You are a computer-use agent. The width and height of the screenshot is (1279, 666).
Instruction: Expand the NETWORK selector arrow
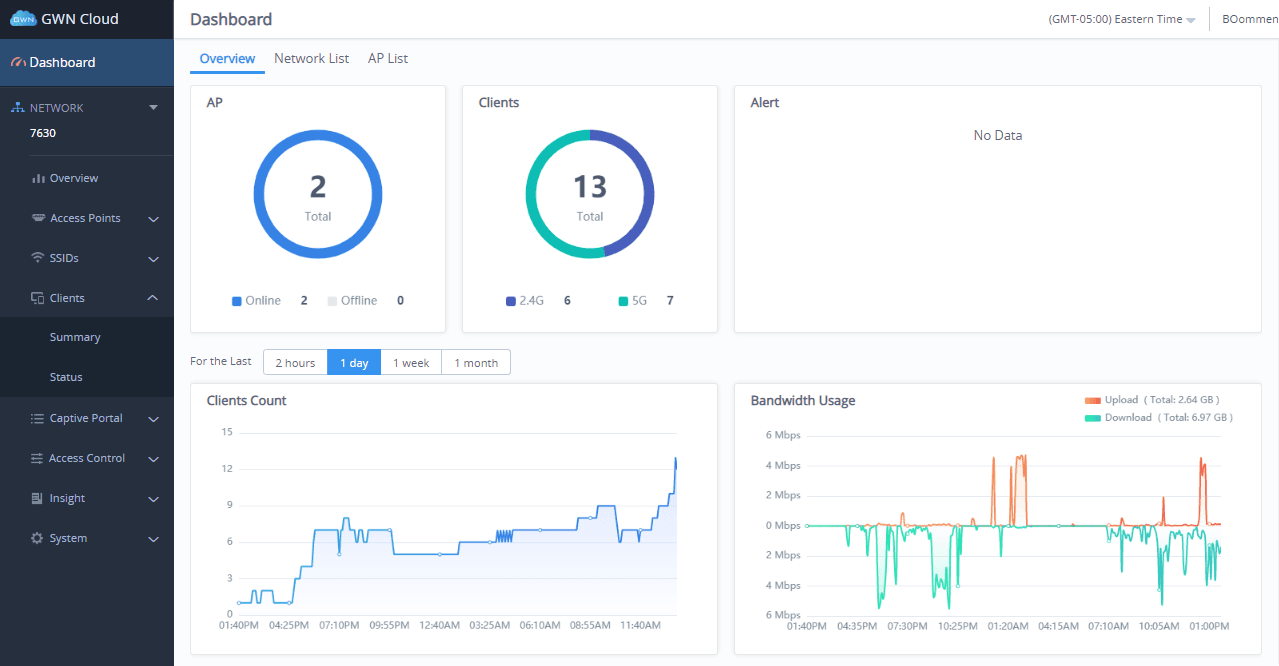point(153,108)
